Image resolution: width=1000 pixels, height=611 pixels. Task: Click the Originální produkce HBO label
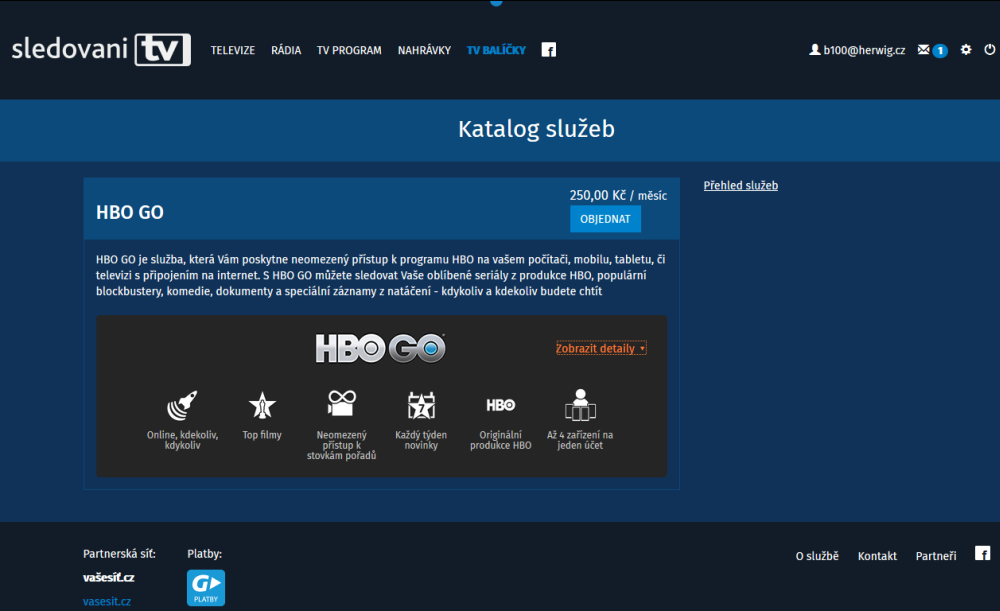(x=501, y=440)
